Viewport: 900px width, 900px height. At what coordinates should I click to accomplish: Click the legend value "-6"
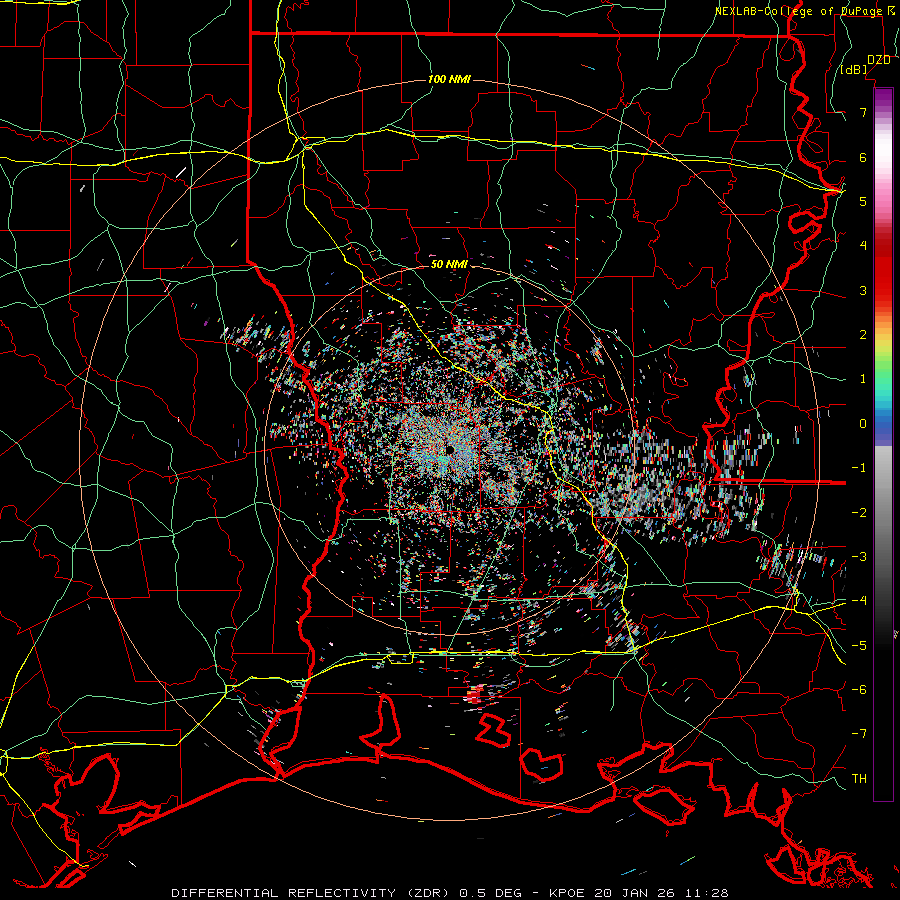[x=859, y=690]
